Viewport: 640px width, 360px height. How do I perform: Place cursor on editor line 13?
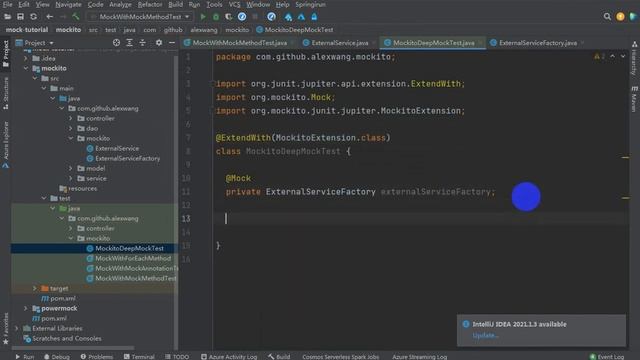pyautogui.click(x=420, y=219)
